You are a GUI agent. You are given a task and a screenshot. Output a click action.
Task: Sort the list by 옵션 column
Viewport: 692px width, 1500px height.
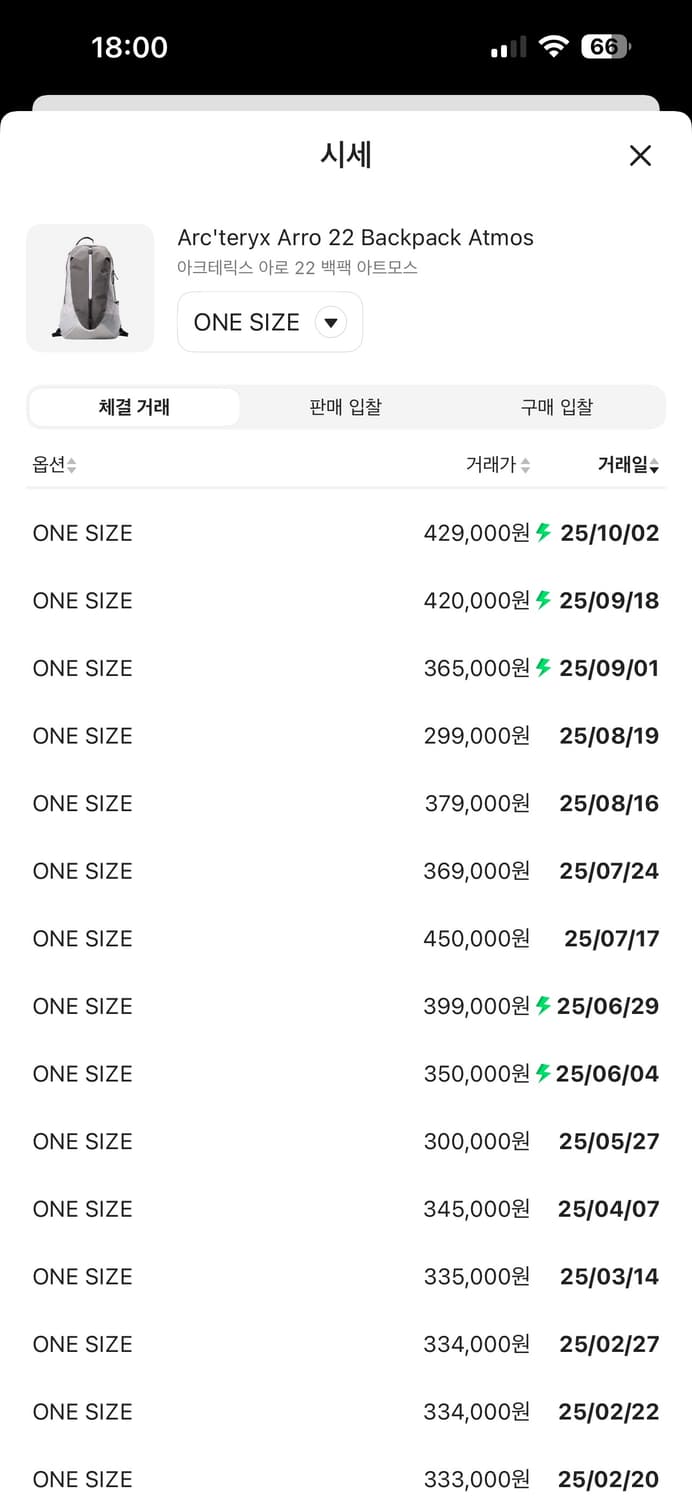click(54, 464)
